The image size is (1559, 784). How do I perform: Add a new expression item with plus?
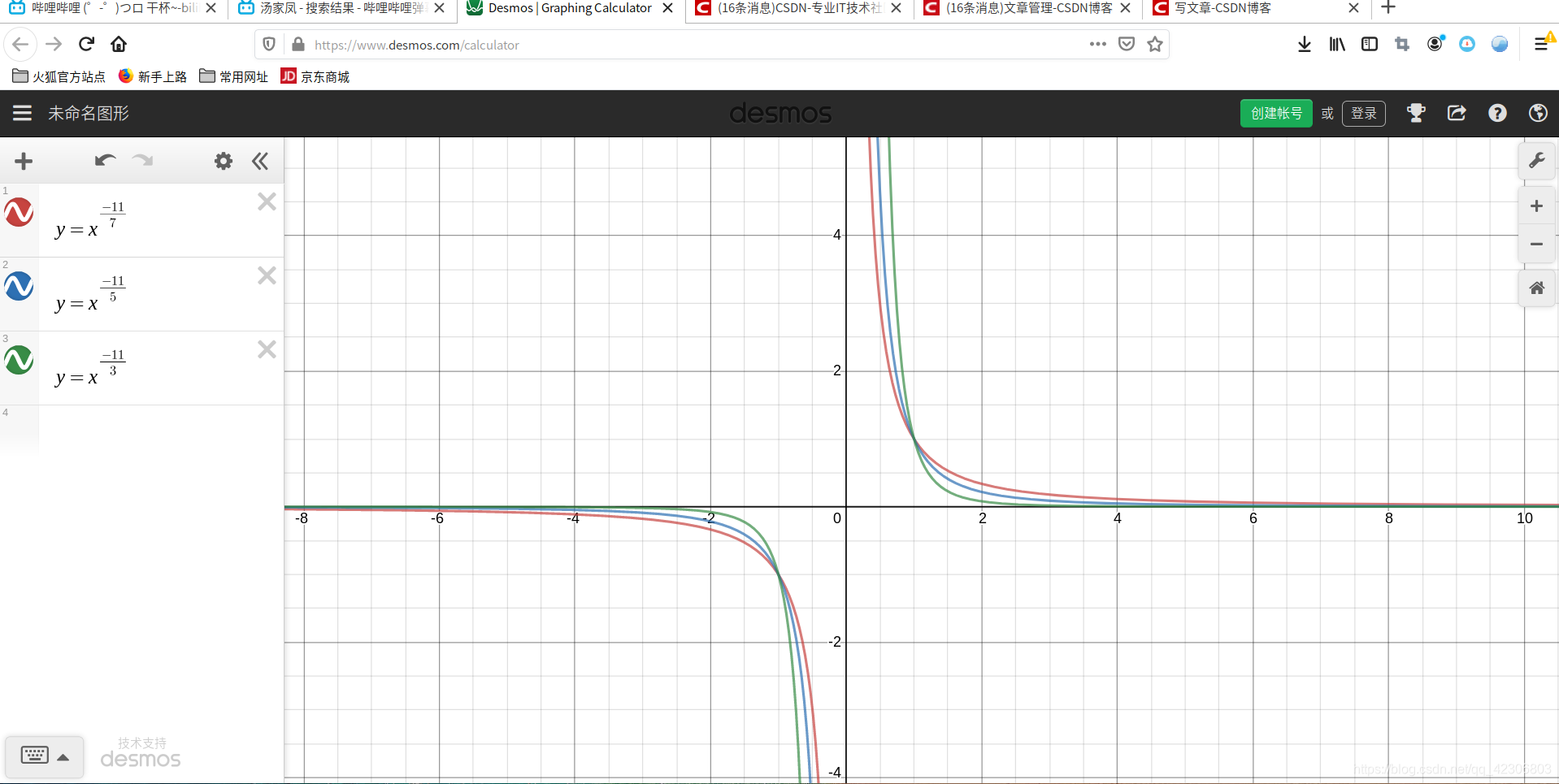pyautogui.click(x=24, y=161)
